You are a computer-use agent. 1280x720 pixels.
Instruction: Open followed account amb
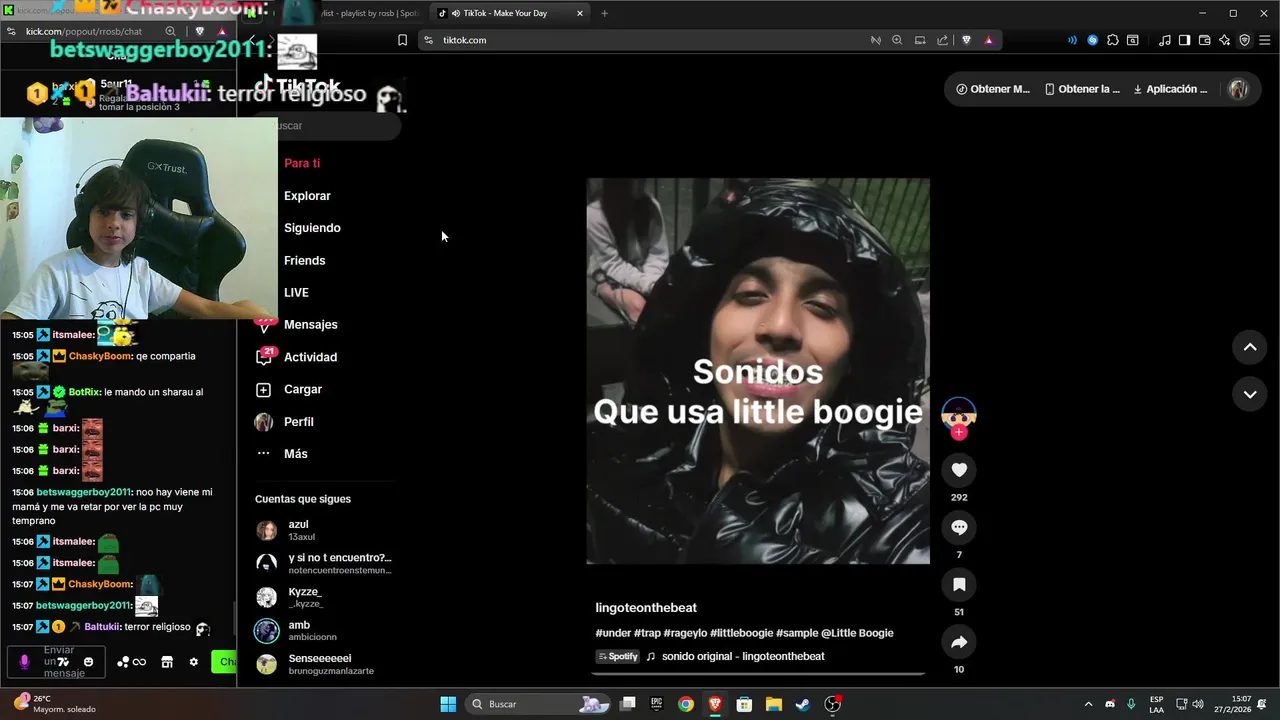pyautogui.click(x=323, y=631)
